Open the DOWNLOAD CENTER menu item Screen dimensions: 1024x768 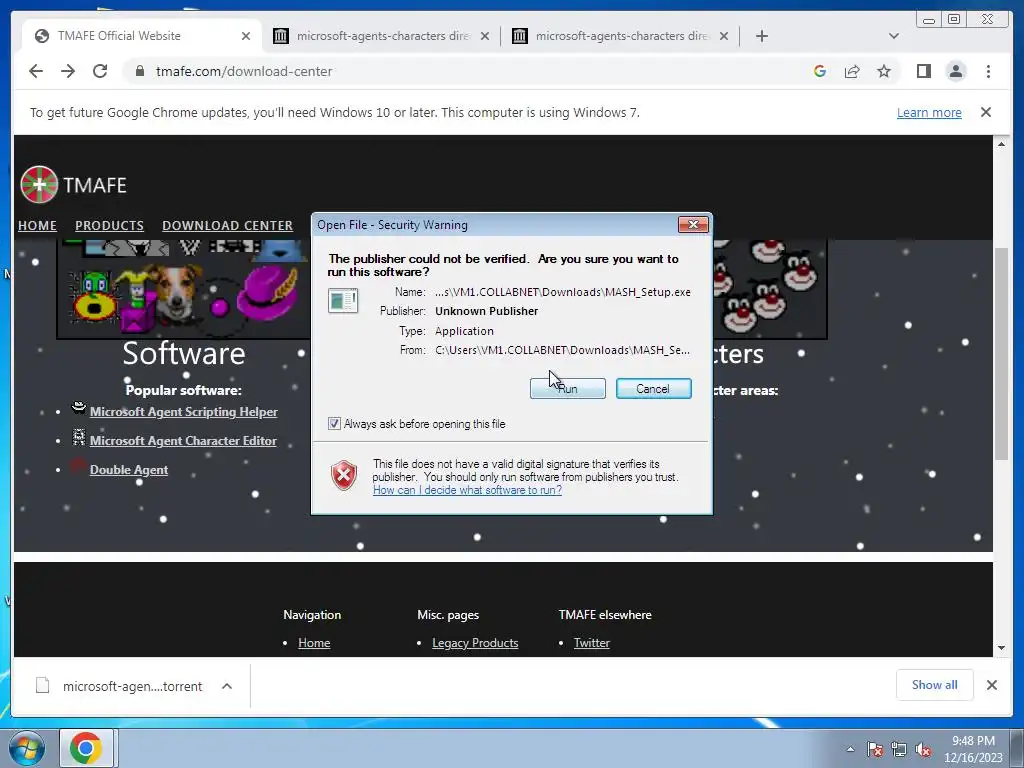point(227,225)
